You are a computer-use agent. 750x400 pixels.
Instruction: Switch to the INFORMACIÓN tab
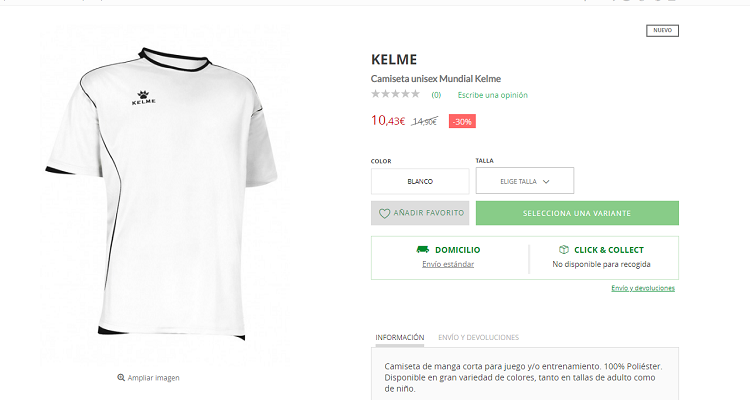click(400, 338)
